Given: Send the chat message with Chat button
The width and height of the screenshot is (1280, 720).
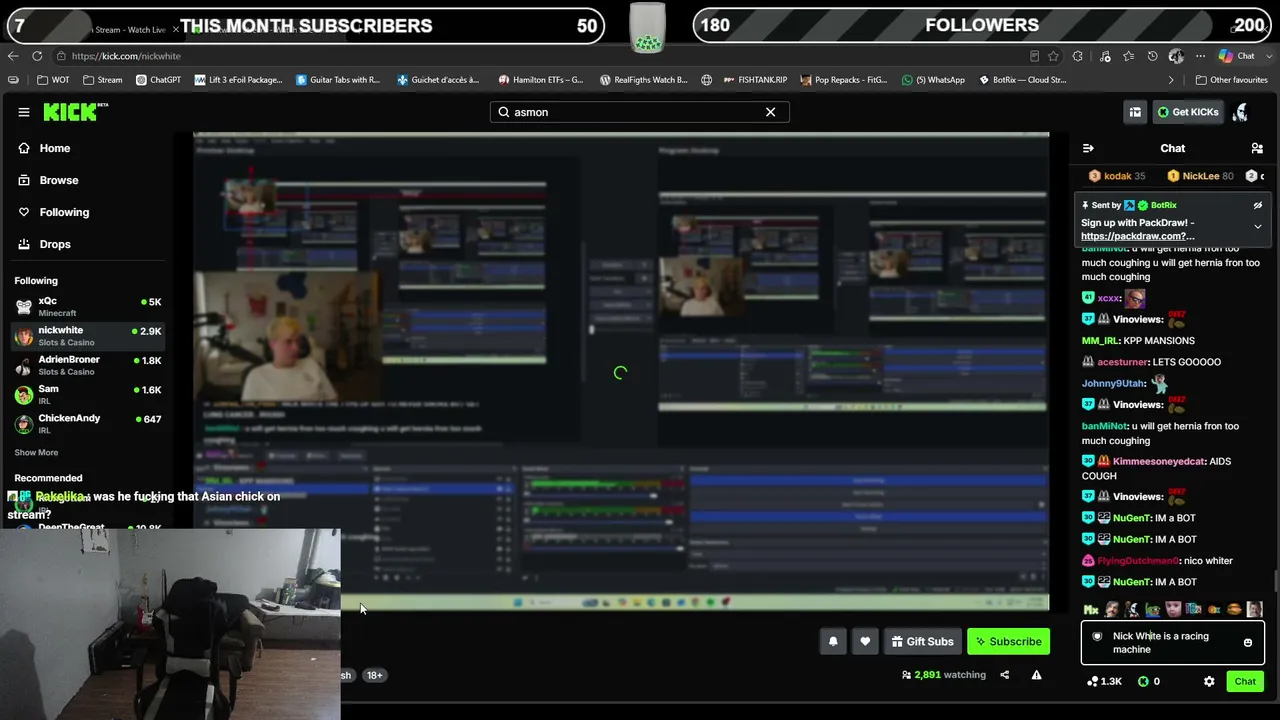Looking at the screenshot, I should tap(1245, 682).
